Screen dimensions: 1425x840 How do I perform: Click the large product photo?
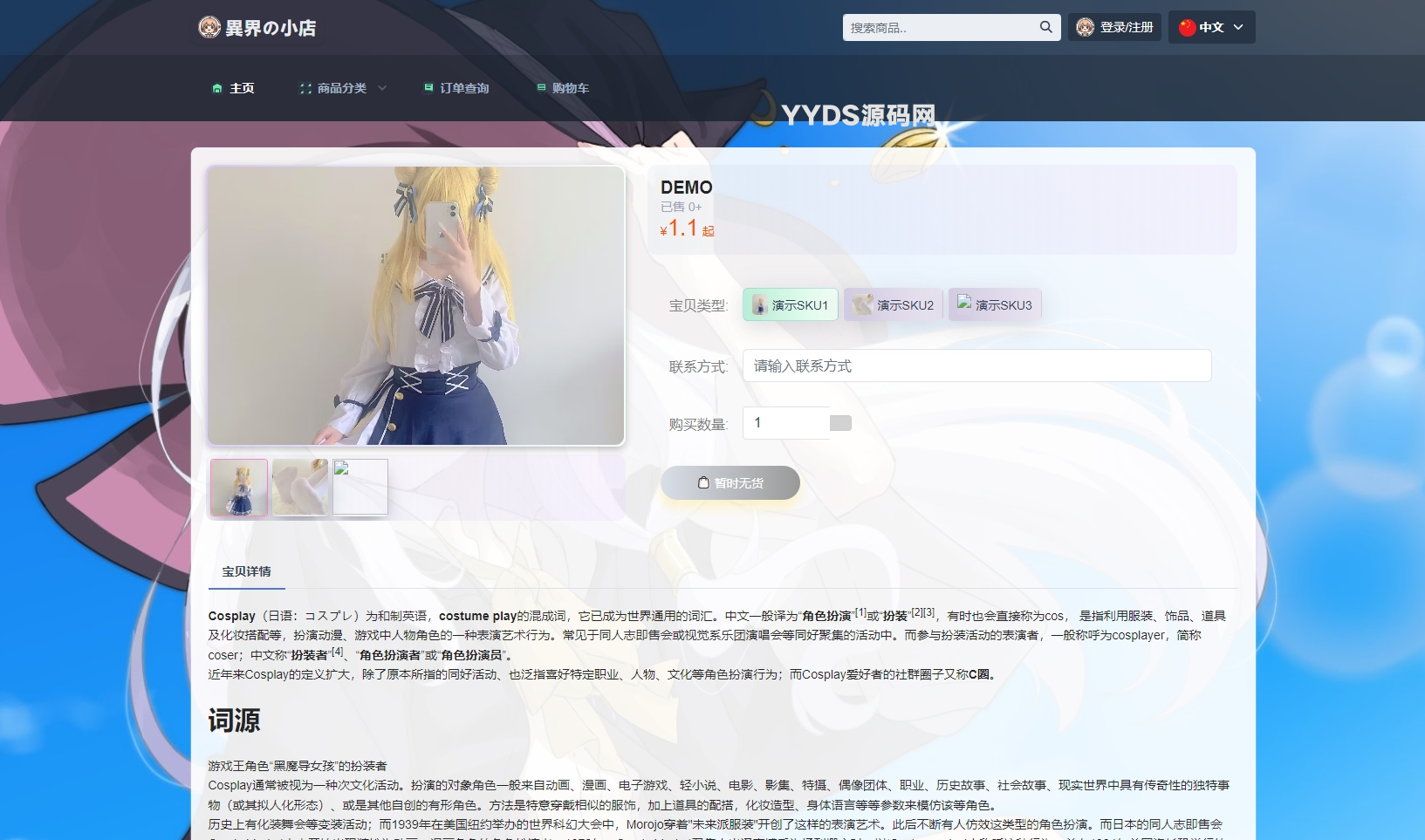[x=416, y=305]
